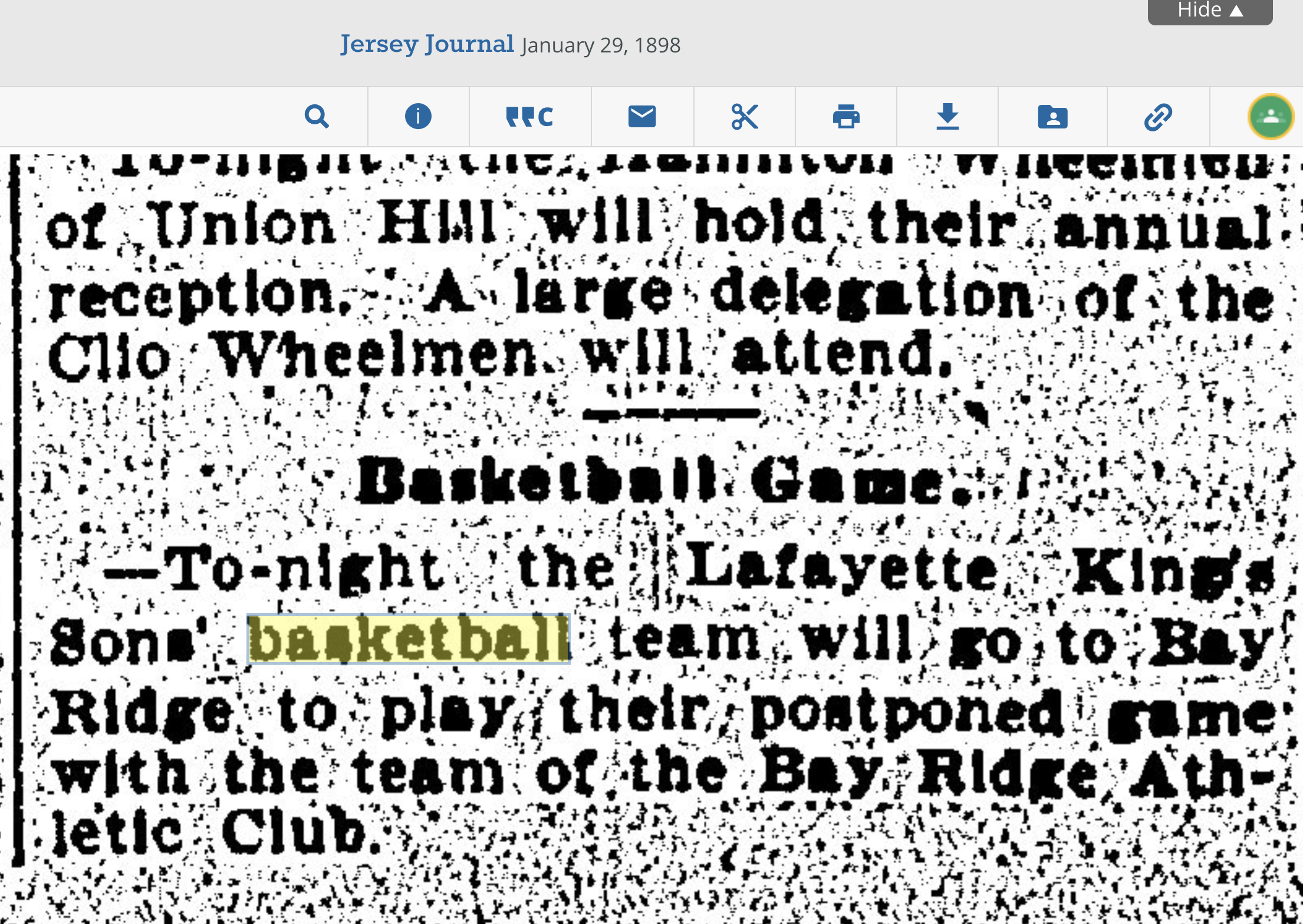The image size is (1303, 924).
Task: Click the word Club ending the article
Action: coord(298,832)
